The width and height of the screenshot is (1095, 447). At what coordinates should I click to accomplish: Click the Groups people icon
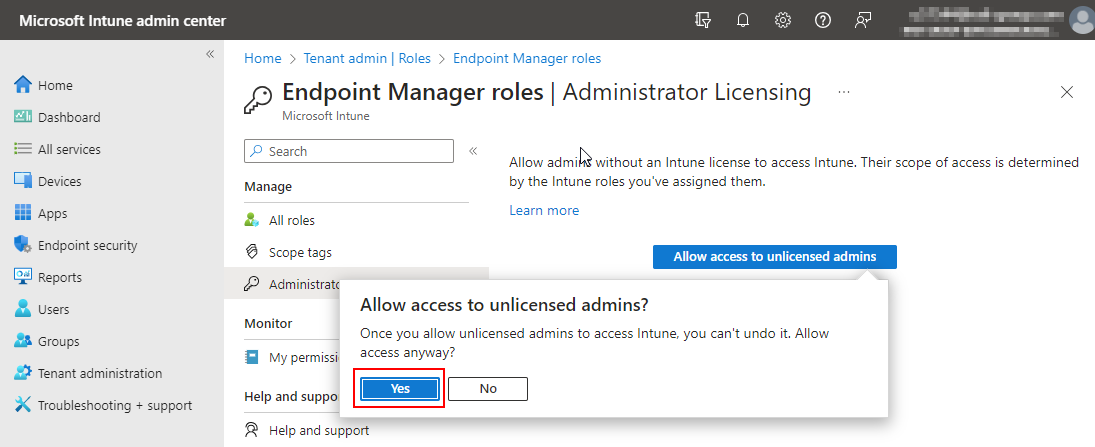23,341
